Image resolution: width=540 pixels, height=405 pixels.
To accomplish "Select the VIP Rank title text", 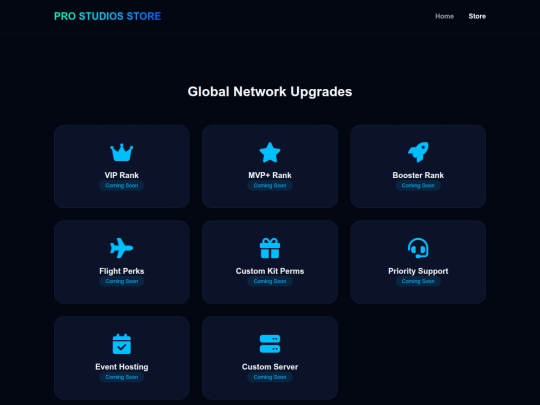I will tap(122, 175).
